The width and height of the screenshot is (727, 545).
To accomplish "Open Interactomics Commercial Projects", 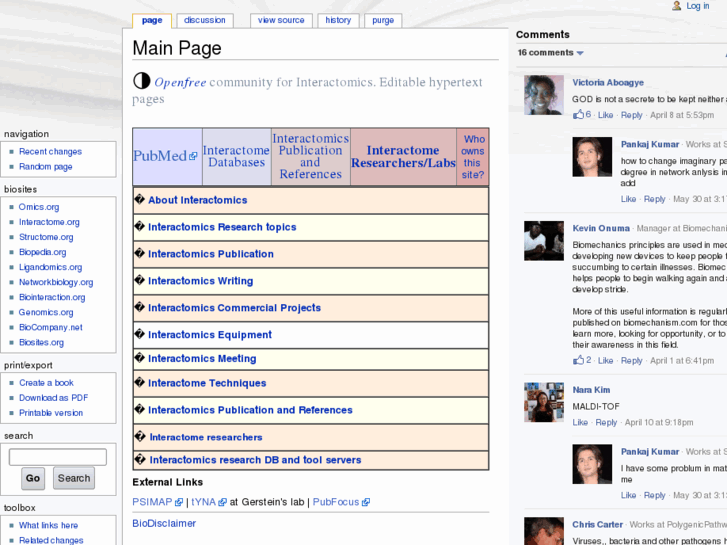I will pos(235,308).
